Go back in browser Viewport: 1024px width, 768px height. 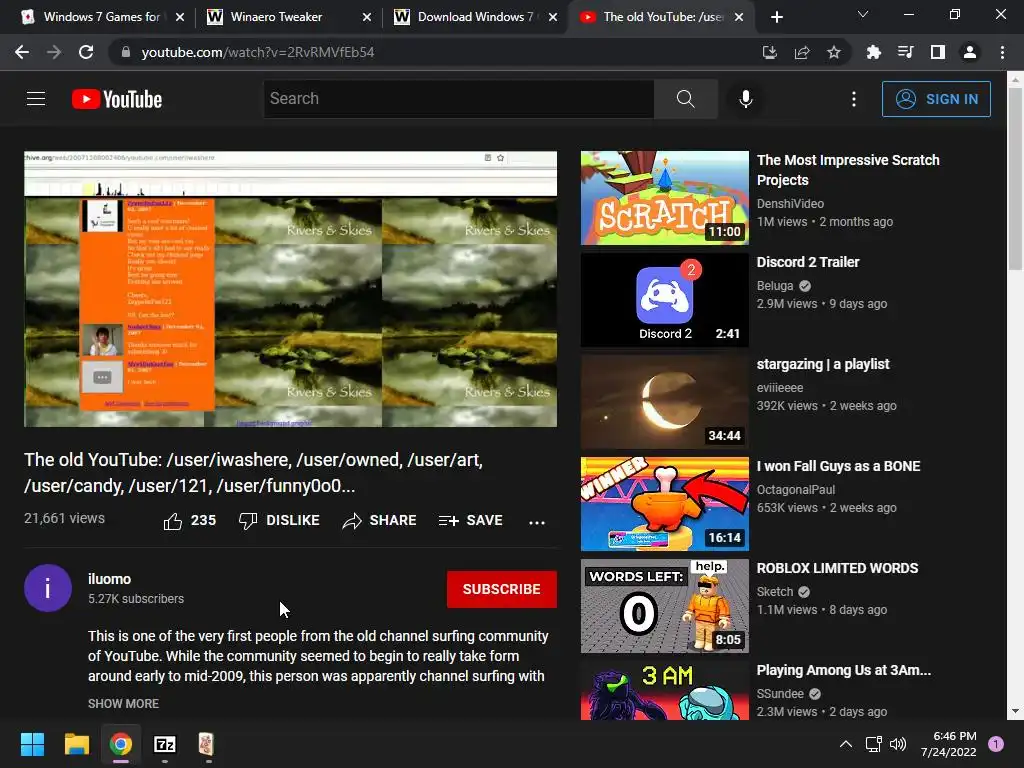coord(22,52)
